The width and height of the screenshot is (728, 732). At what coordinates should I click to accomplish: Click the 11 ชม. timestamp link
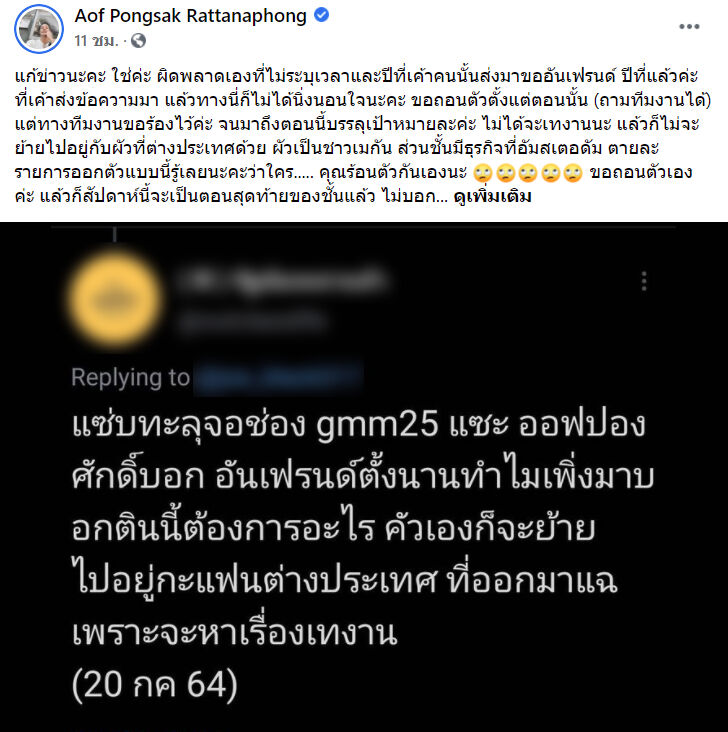tap(96, 41)
